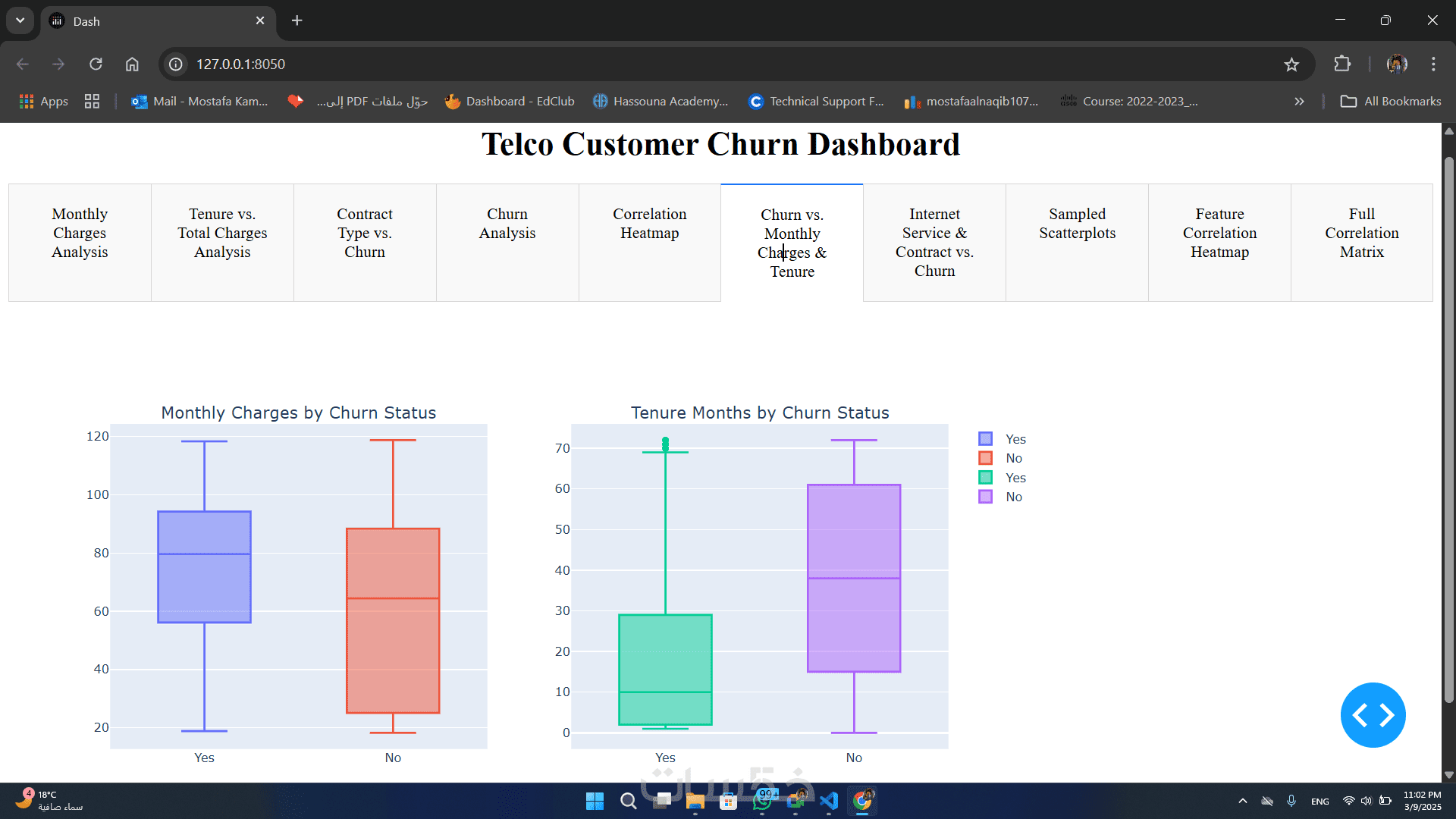View site information icon
Screen dimensions: 1456x819
pyautogui.click(x=176, y=64)
